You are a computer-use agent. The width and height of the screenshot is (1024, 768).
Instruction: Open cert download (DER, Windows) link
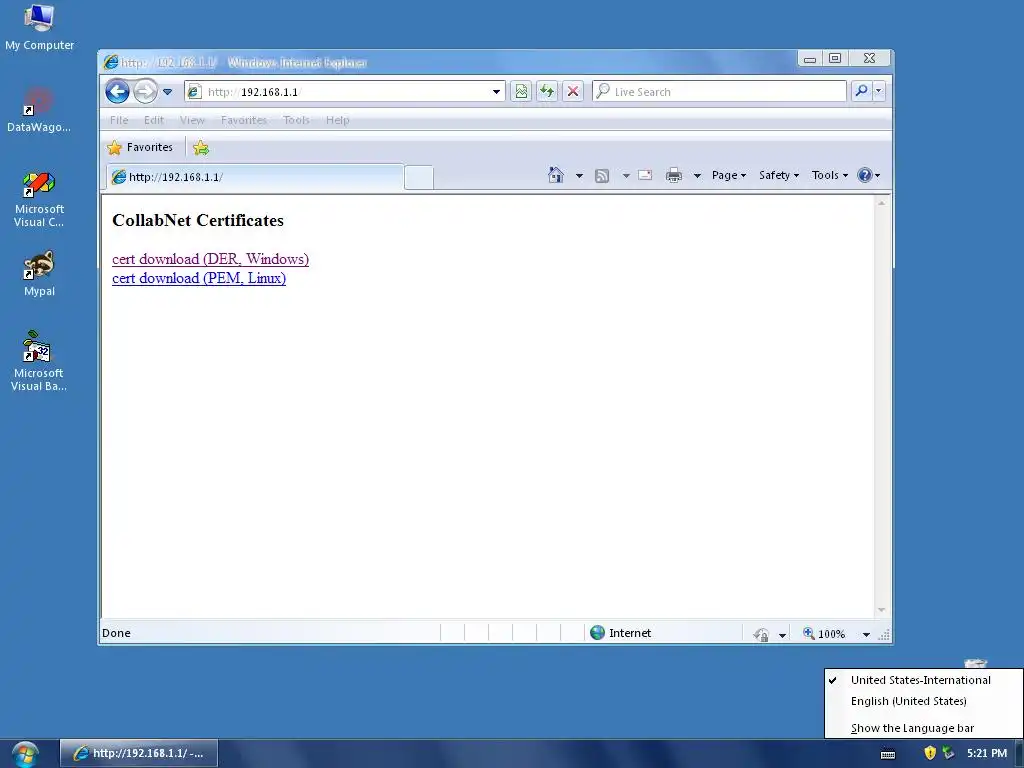coord(210,259)
